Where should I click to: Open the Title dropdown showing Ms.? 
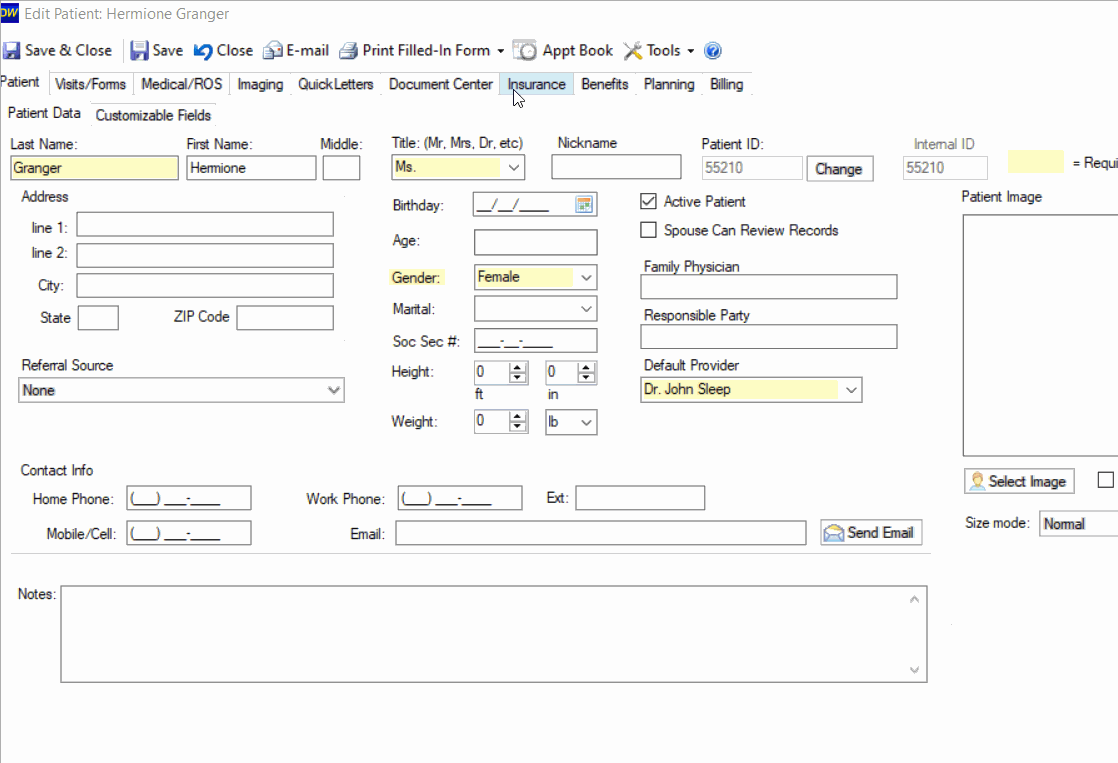point(513,168)
